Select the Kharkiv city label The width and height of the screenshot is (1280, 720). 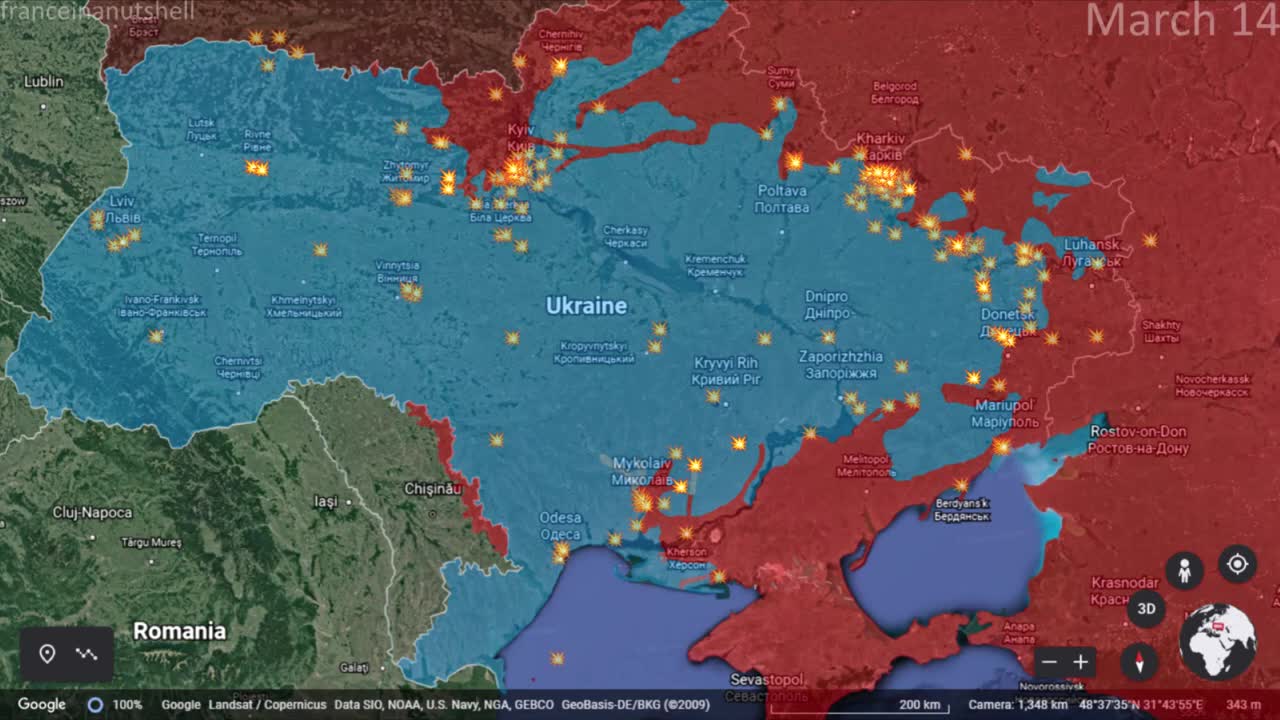[x=881, y=146]
